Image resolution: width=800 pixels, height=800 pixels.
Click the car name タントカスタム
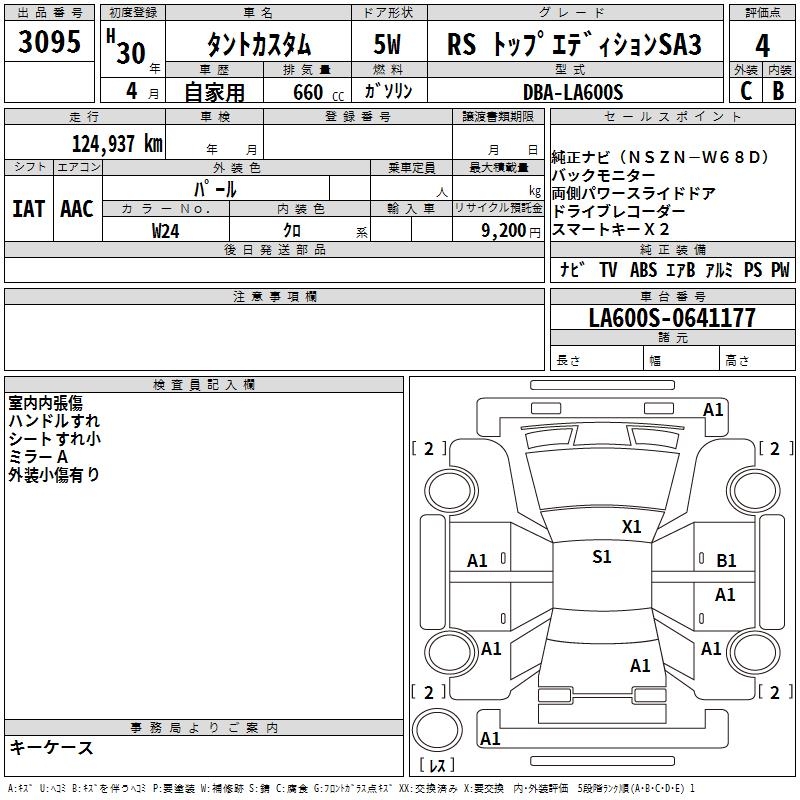[259, 44]
